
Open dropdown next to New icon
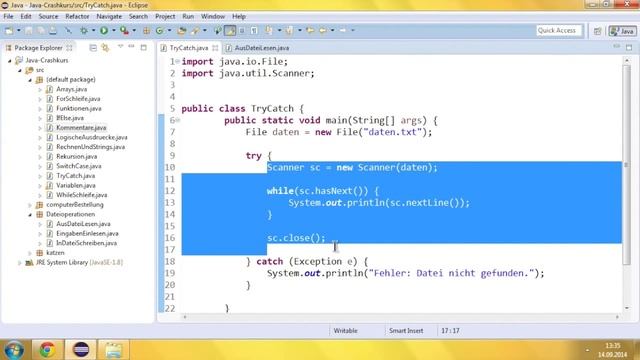[x=18, y=31]
